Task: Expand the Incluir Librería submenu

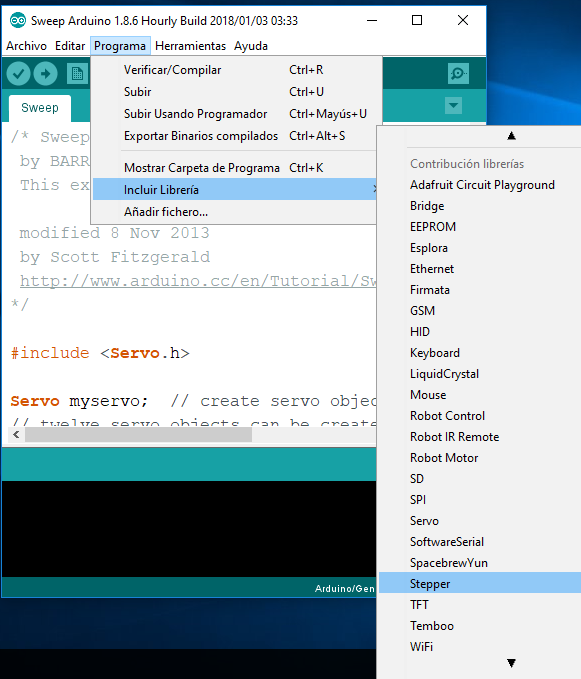Action: pos(234,190)
